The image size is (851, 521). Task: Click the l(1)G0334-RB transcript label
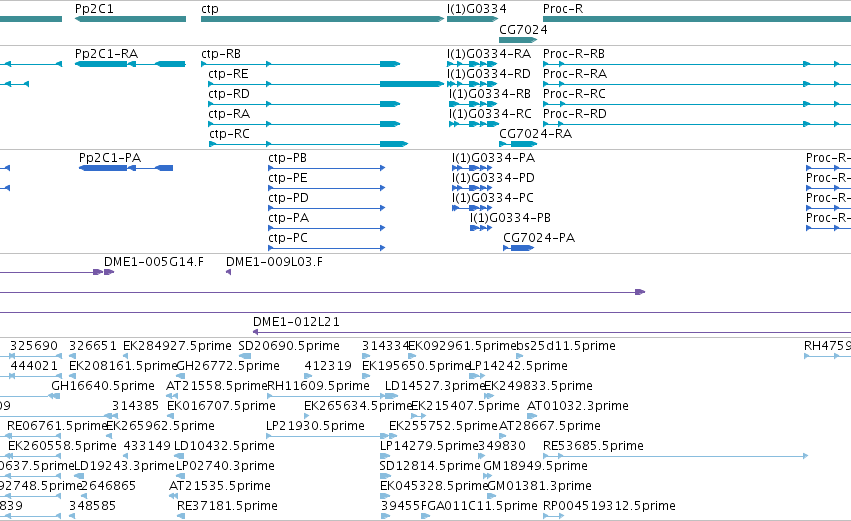point(490,94)
